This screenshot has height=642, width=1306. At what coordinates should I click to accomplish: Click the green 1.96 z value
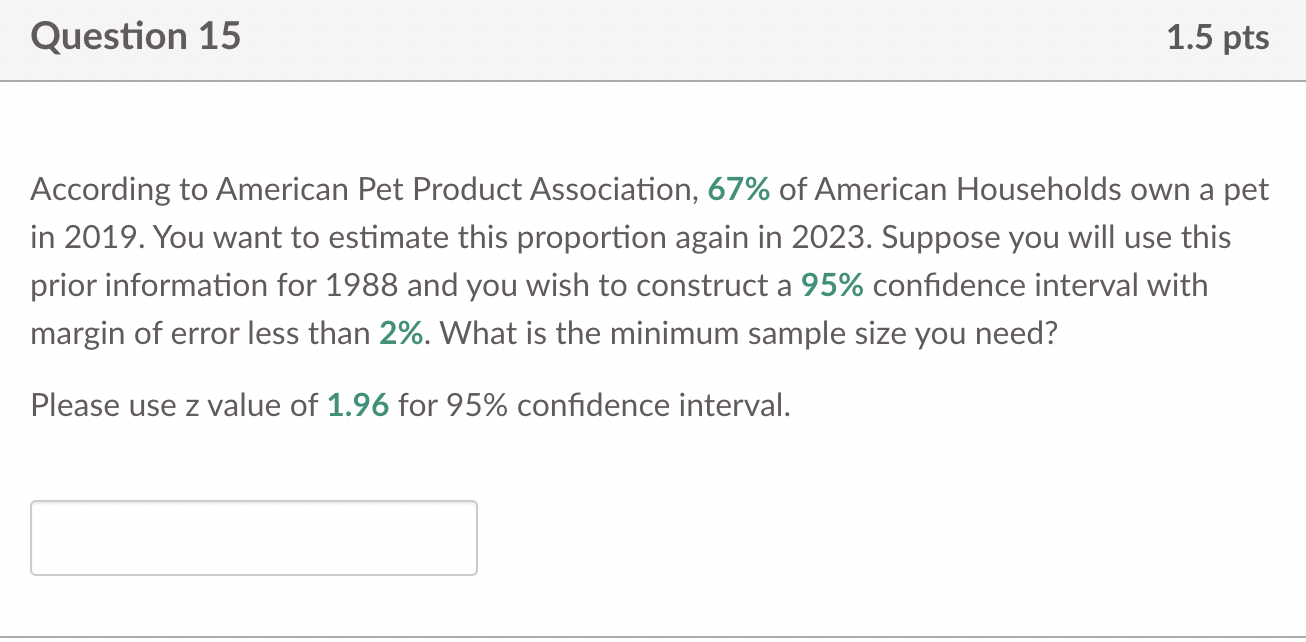358,406
